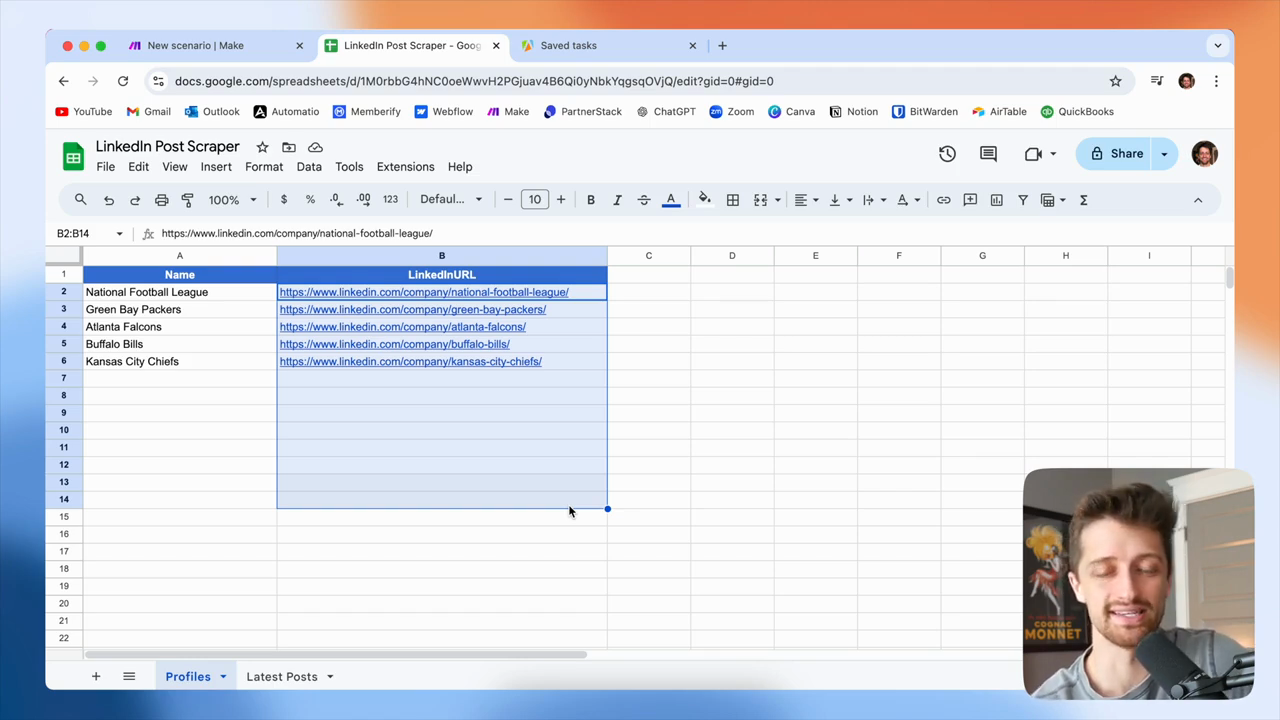
Task: Click the Merge cells icon
Action: point(761,200)
